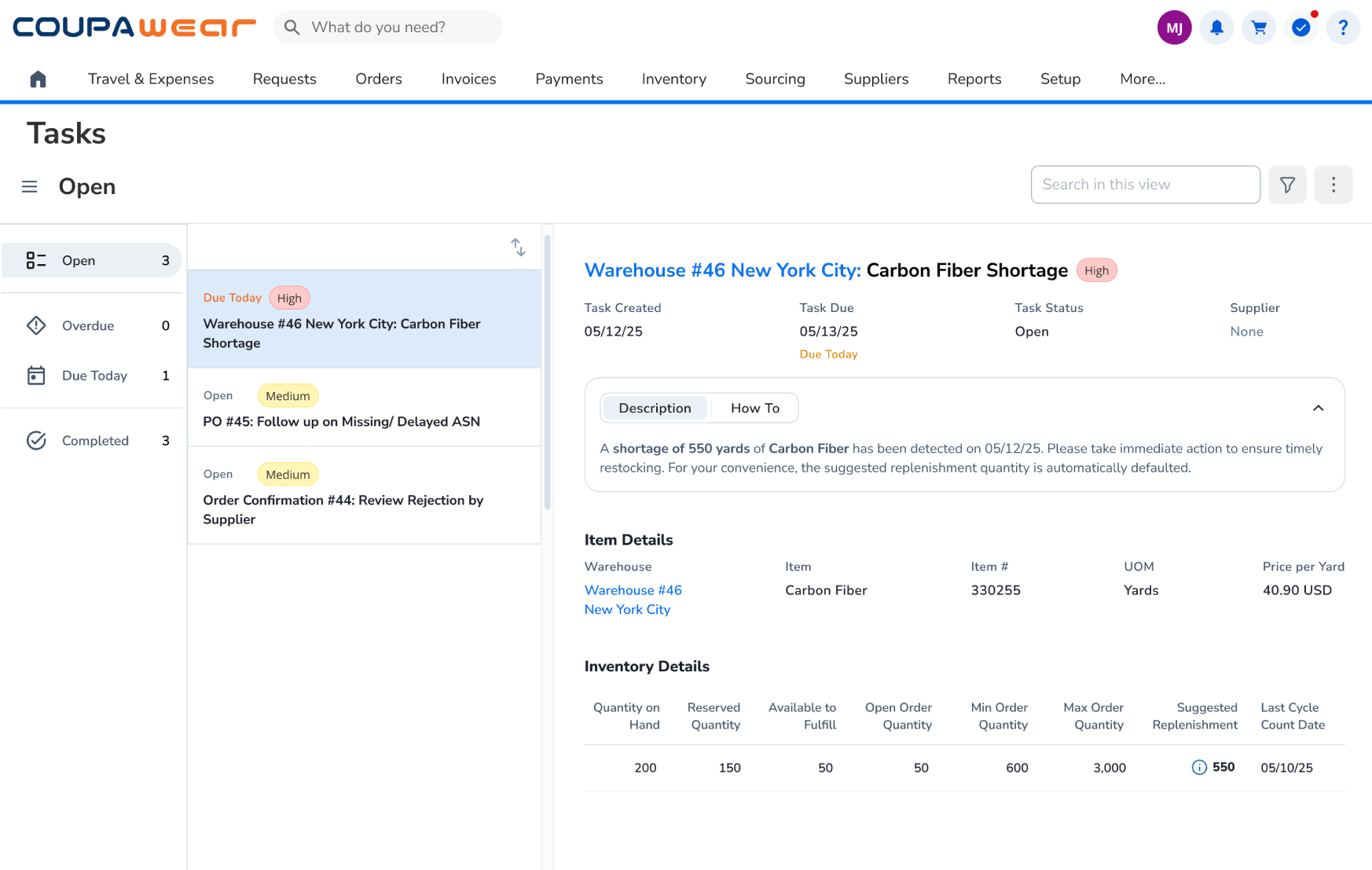
Task: Click the Open list icon in sidebar
Action: pos(36,261)
